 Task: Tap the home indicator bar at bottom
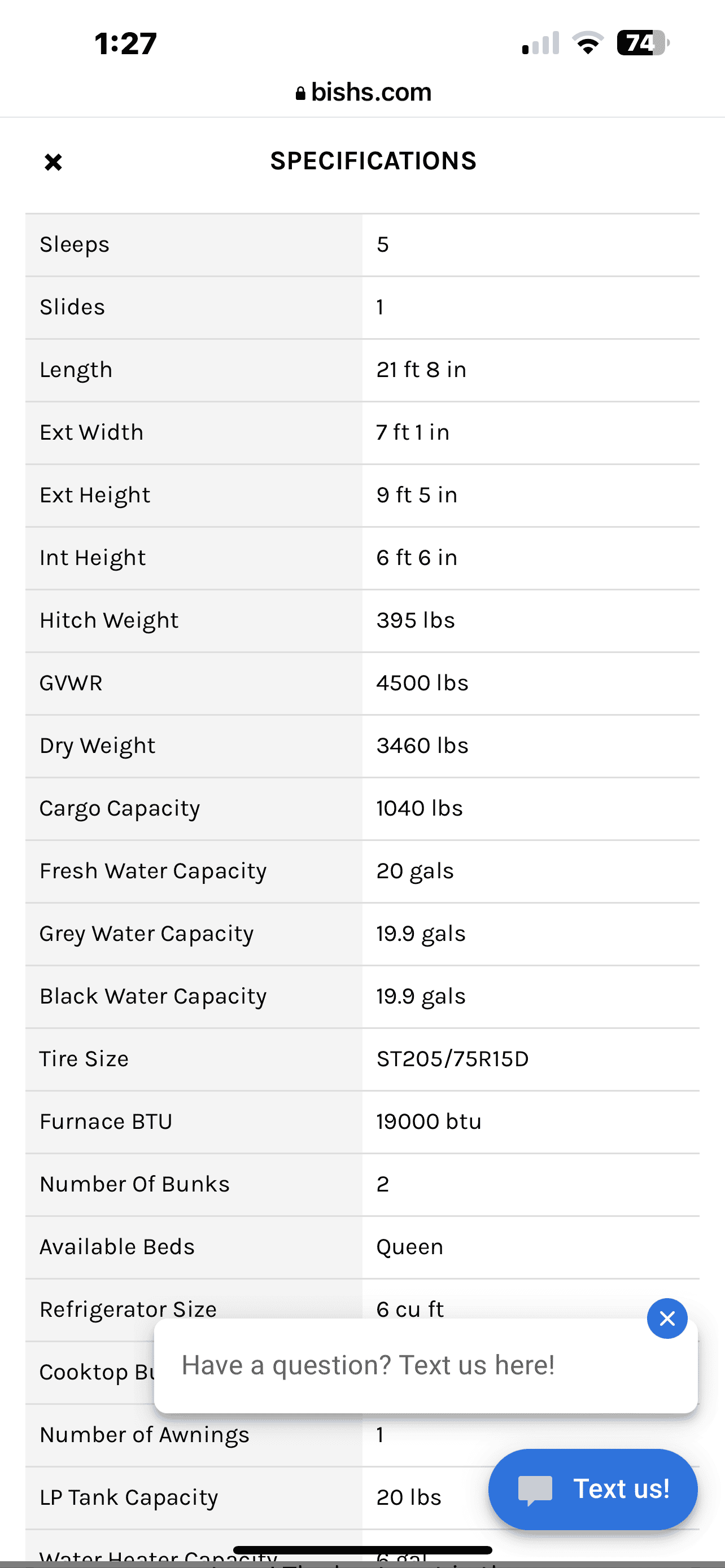click(x=362, y=1550)
